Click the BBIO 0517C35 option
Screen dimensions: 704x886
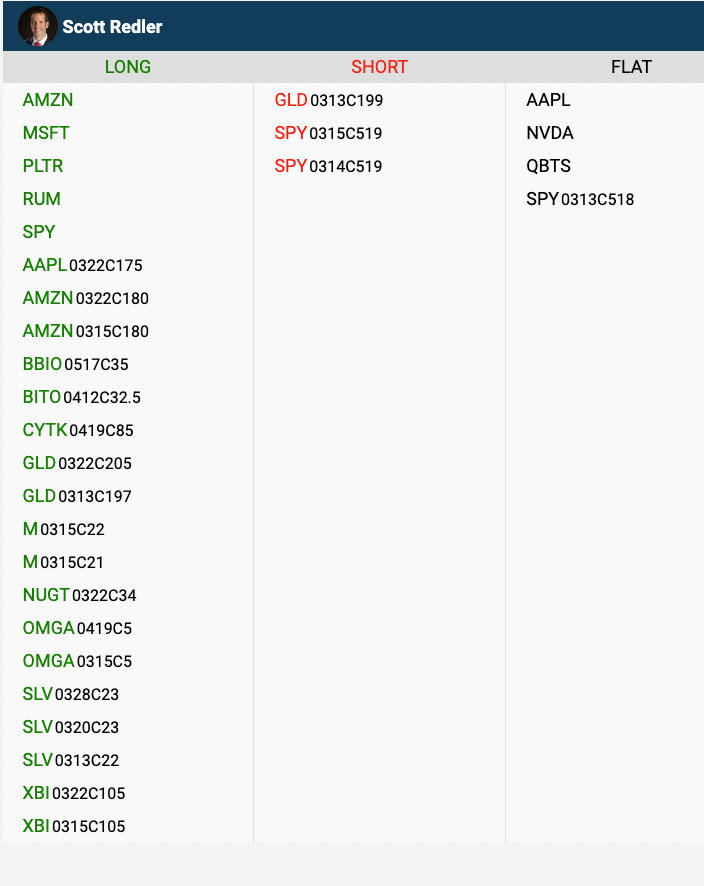pyautogui.click(x=76, y=364)
